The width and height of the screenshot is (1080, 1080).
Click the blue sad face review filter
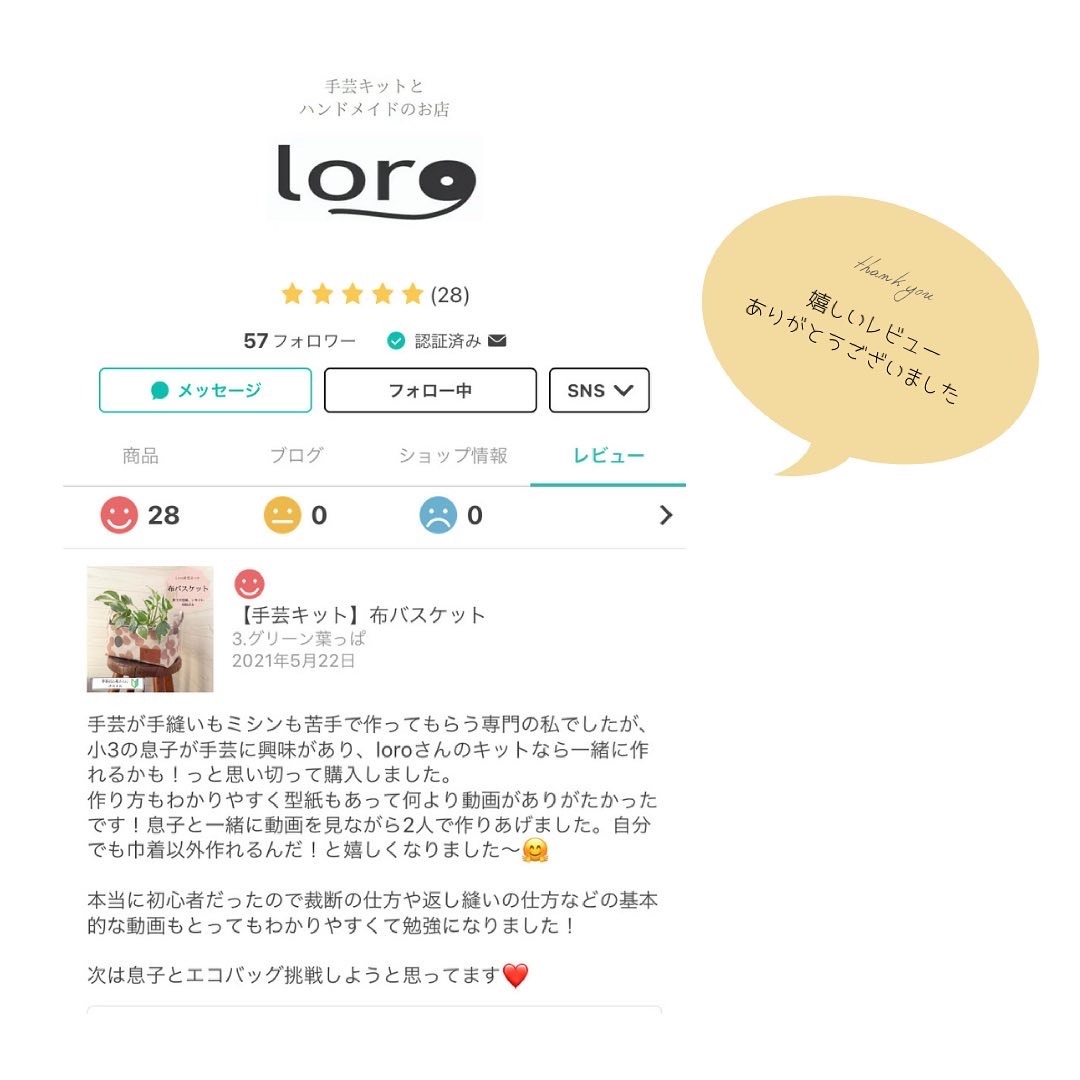(x=451, y=515)
